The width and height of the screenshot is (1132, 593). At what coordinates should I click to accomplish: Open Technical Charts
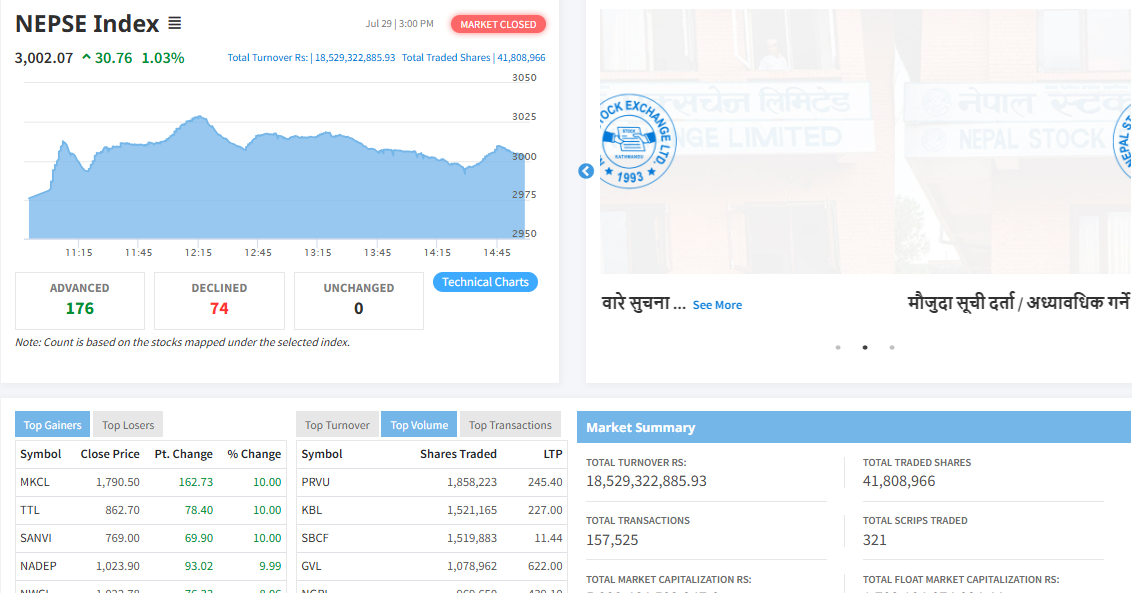485,282
